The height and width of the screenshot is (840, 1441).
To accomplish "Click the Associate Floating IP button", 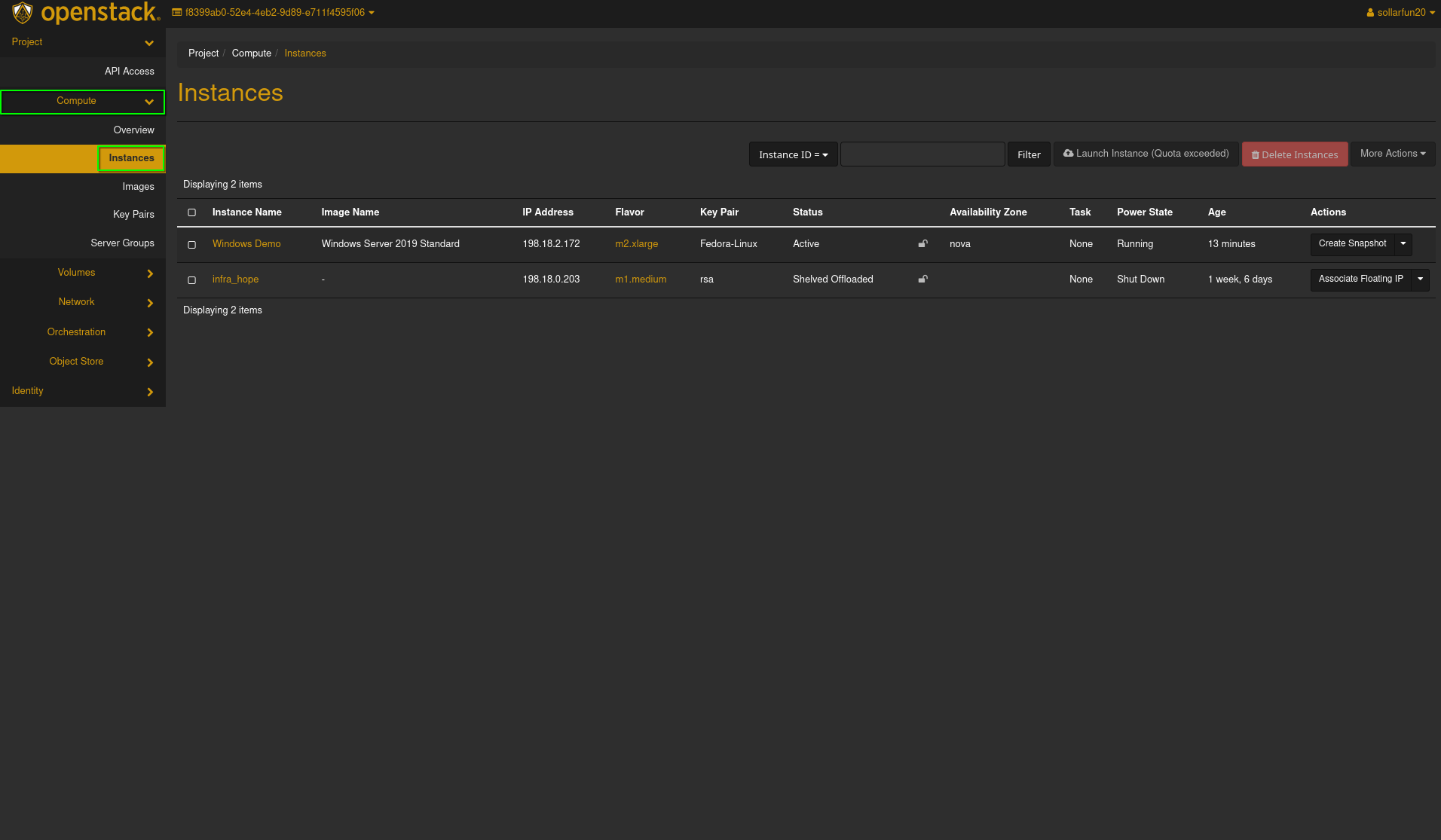I will tap(1360, 279).
